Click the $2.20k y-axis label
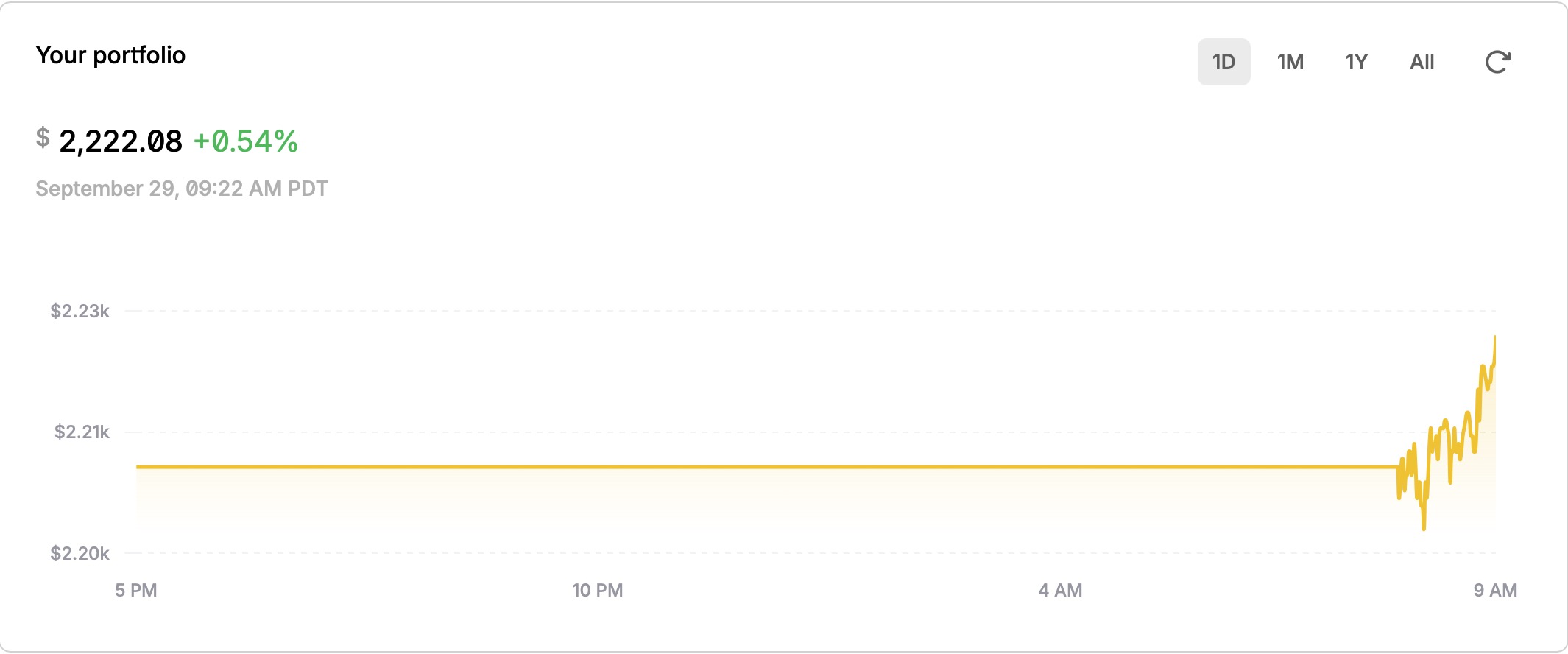1568x654 pixels. point(80,553)
